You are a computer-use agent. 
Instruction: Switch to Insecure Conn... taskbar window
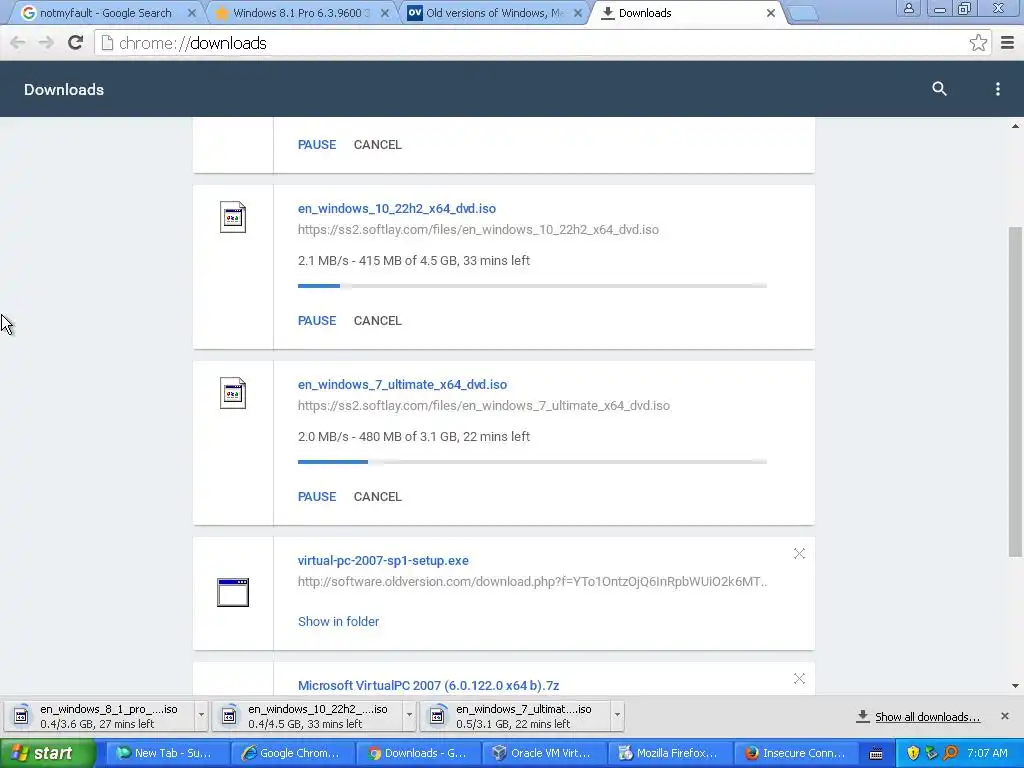795,753
